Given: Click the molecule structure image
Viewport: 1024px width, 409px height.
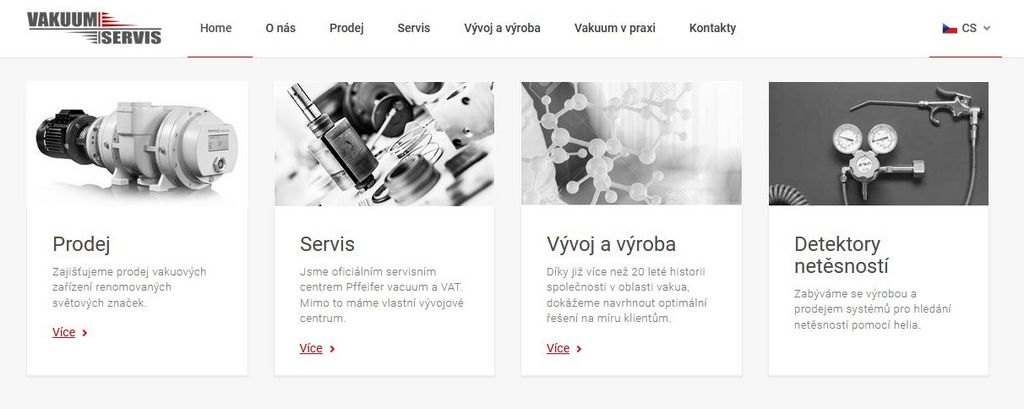Looking at the screenshot, I should 632,144.
